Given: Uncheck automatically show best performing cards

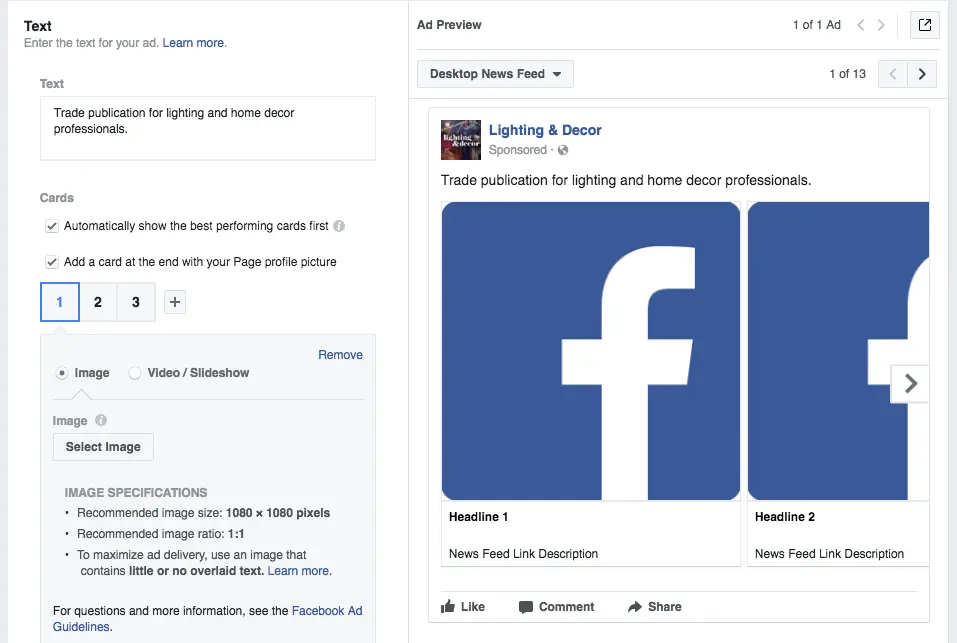Looking at the screenshot, I should pos(52,226).
